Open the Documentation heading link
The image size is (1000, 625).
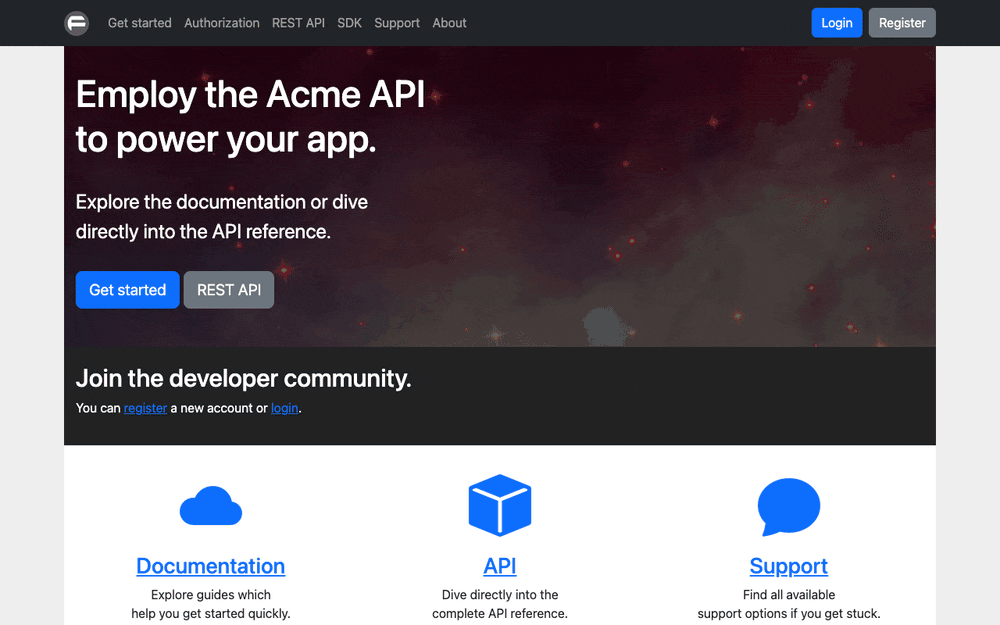coord(210,566)
